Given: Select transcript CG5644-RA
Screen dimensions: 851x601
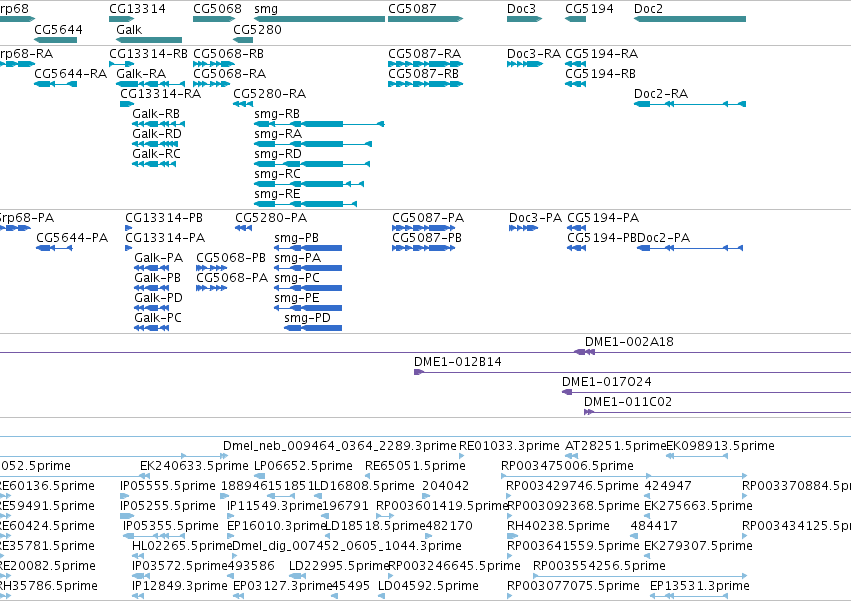Looking at the screenshot, I should tap(55, 84).
